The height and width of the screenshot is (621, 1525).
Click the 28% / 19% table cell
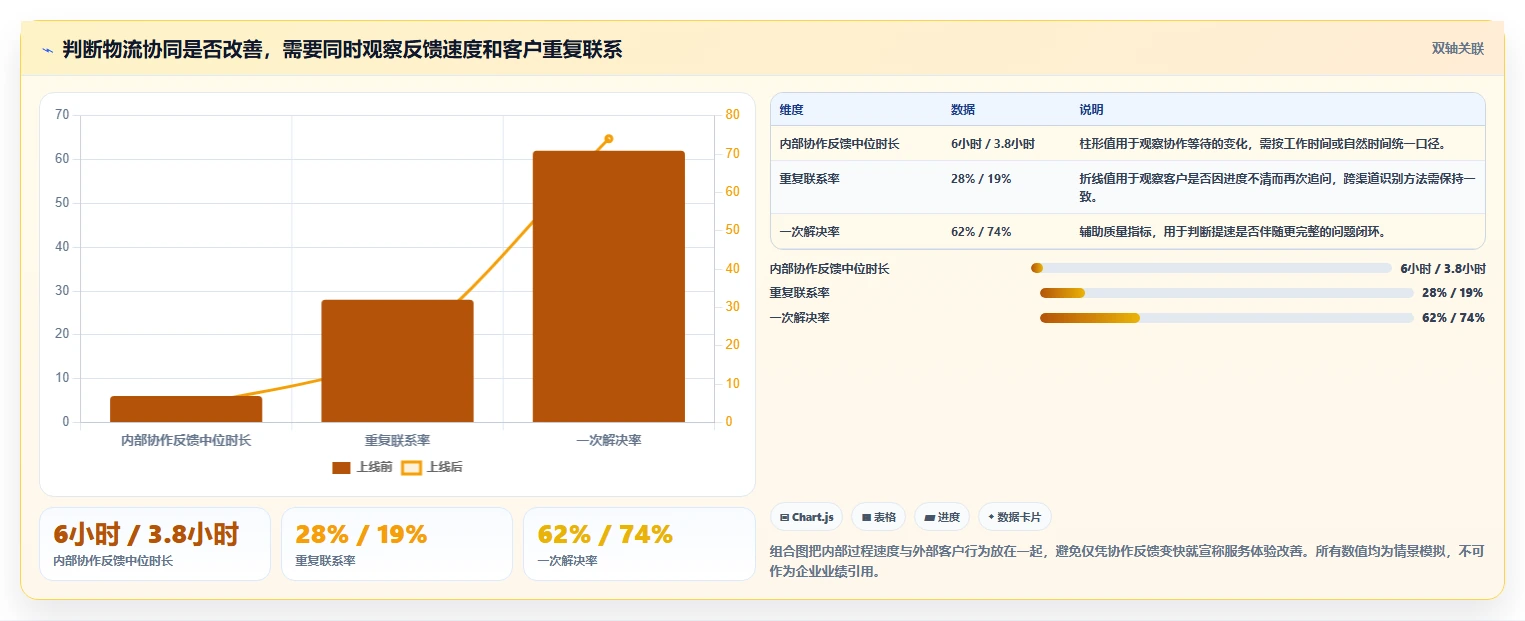tap(981, 179)
